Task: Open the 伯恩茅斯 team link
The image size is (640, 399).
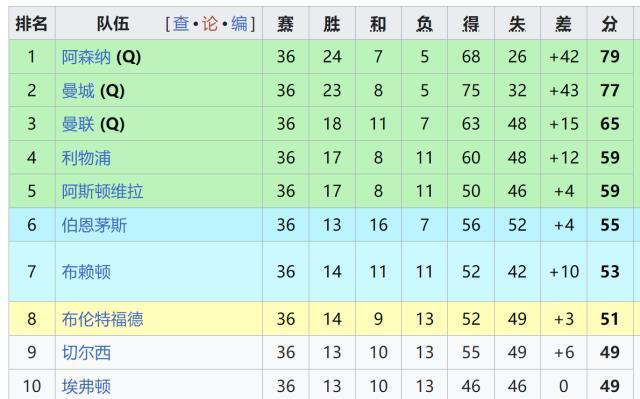Action: click(94, 225)
